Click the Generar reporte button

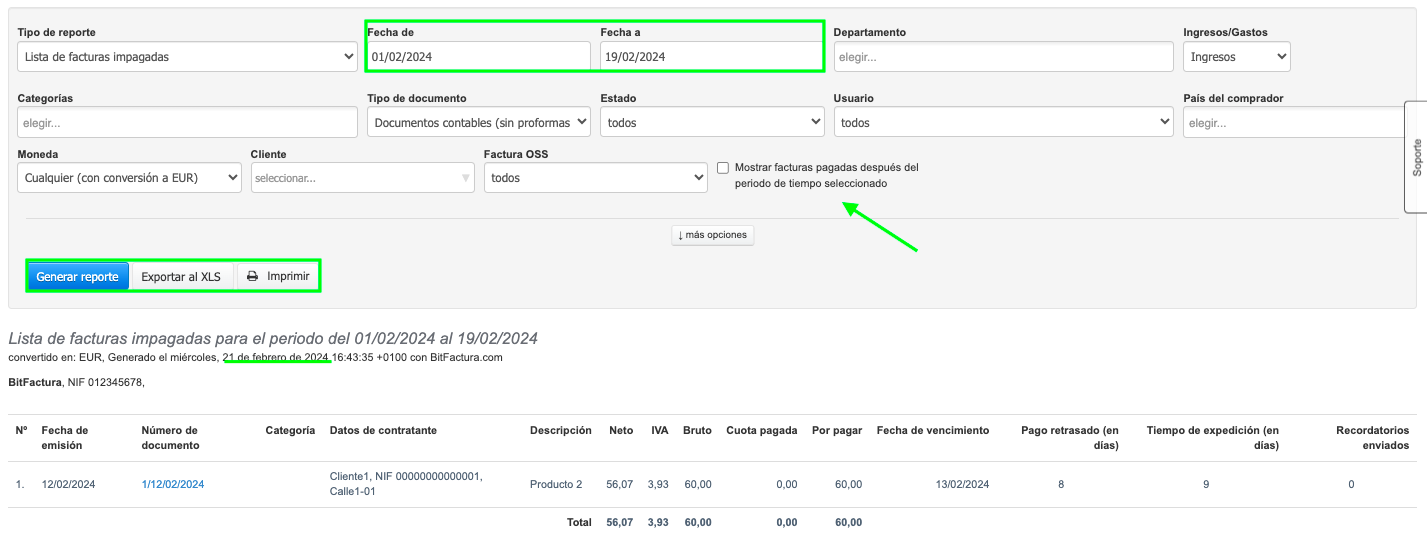78,277
